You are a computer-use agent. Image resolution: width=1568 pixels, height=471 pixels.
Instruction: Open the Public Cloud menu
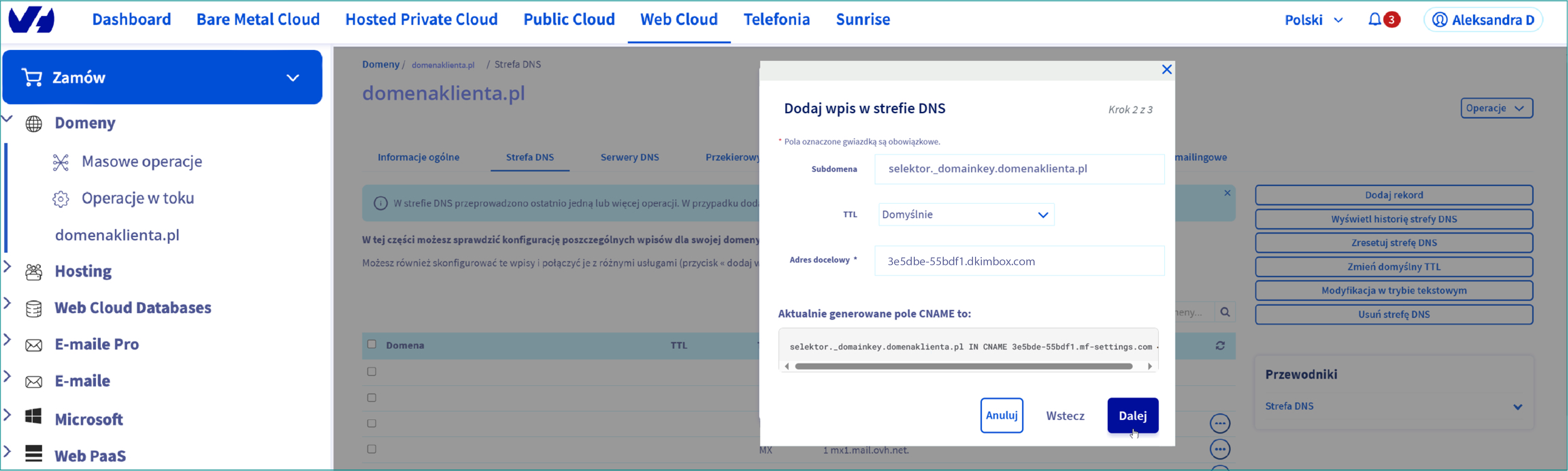tap(568, 19)
